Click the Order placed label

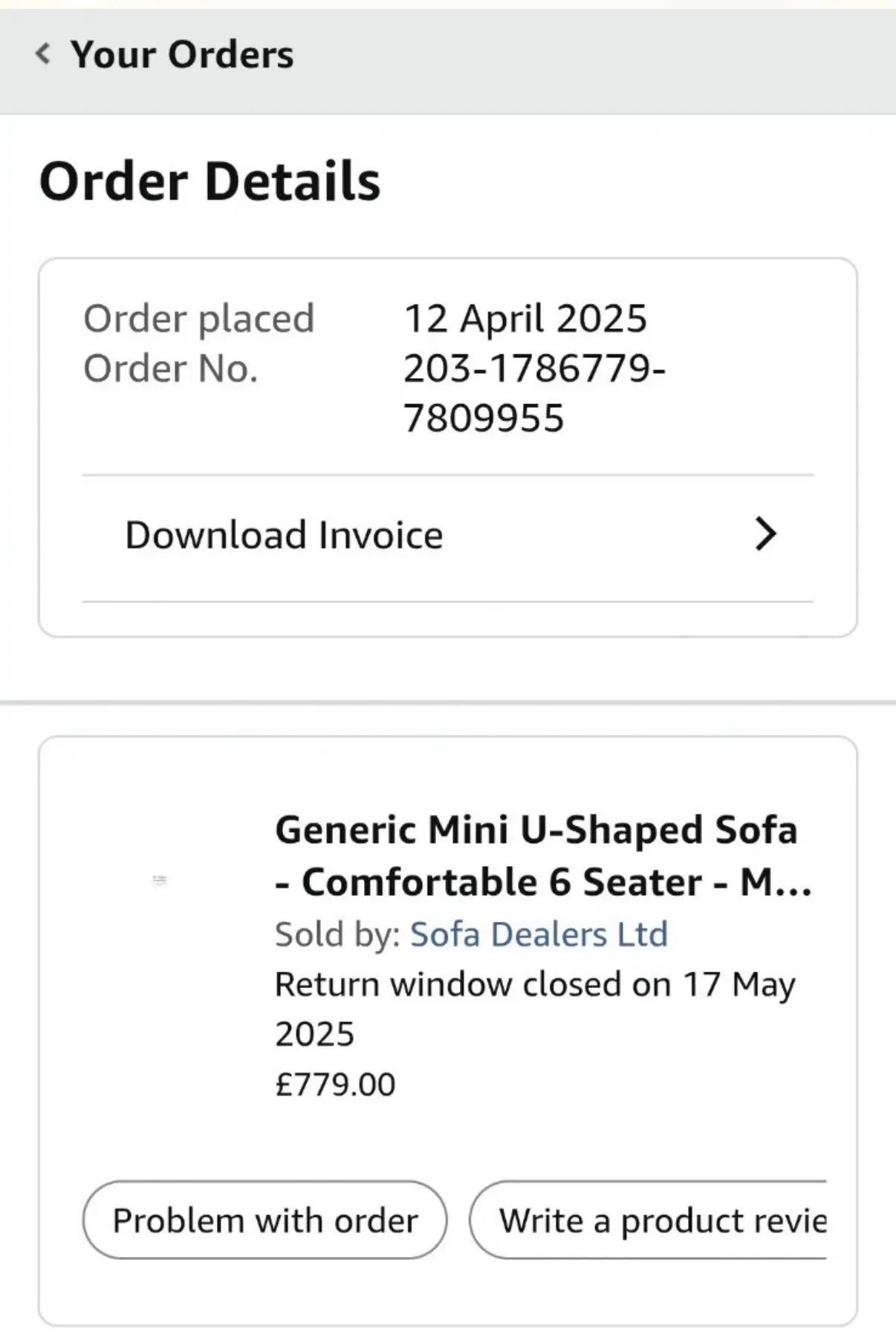click(198, 319)
